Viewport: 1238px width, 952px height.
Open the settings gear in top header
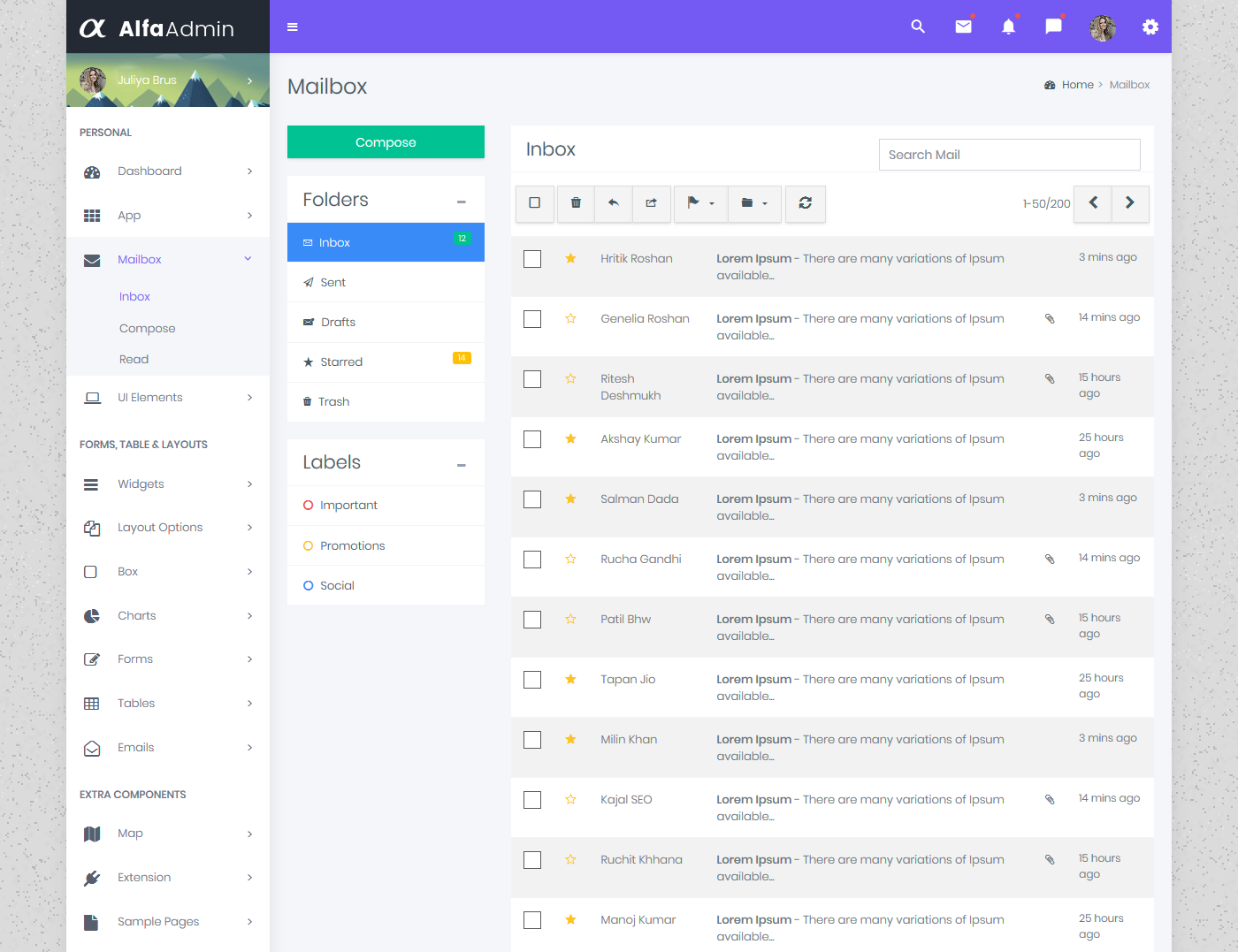1150,27
